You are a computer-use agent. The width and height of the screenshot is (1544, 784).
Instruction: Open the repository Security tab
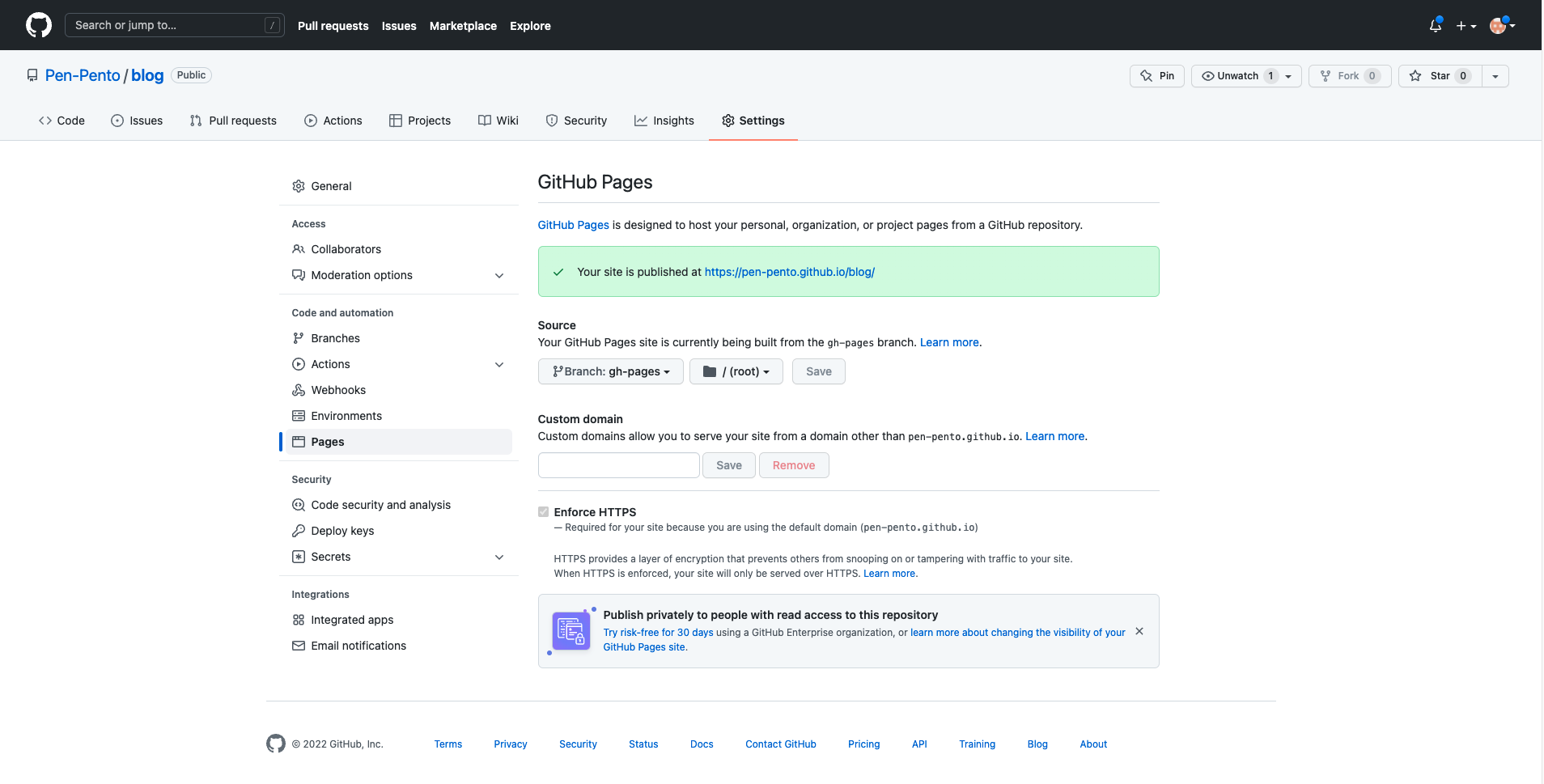(x=576, y=121)
